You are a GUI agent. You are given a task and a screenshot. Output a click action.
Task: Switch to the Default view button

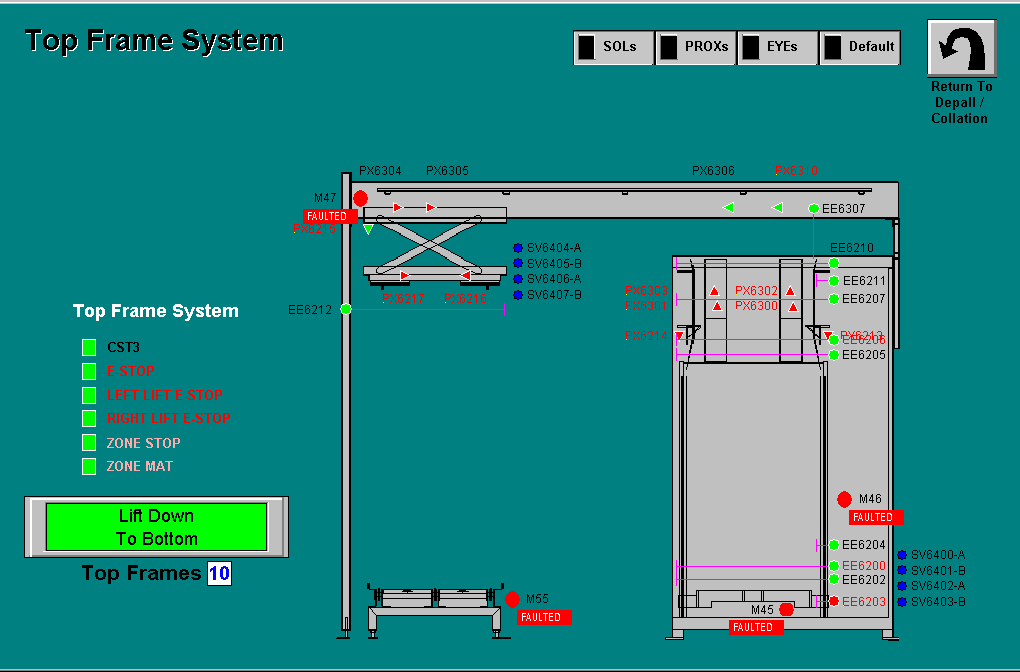coord(859,47)
